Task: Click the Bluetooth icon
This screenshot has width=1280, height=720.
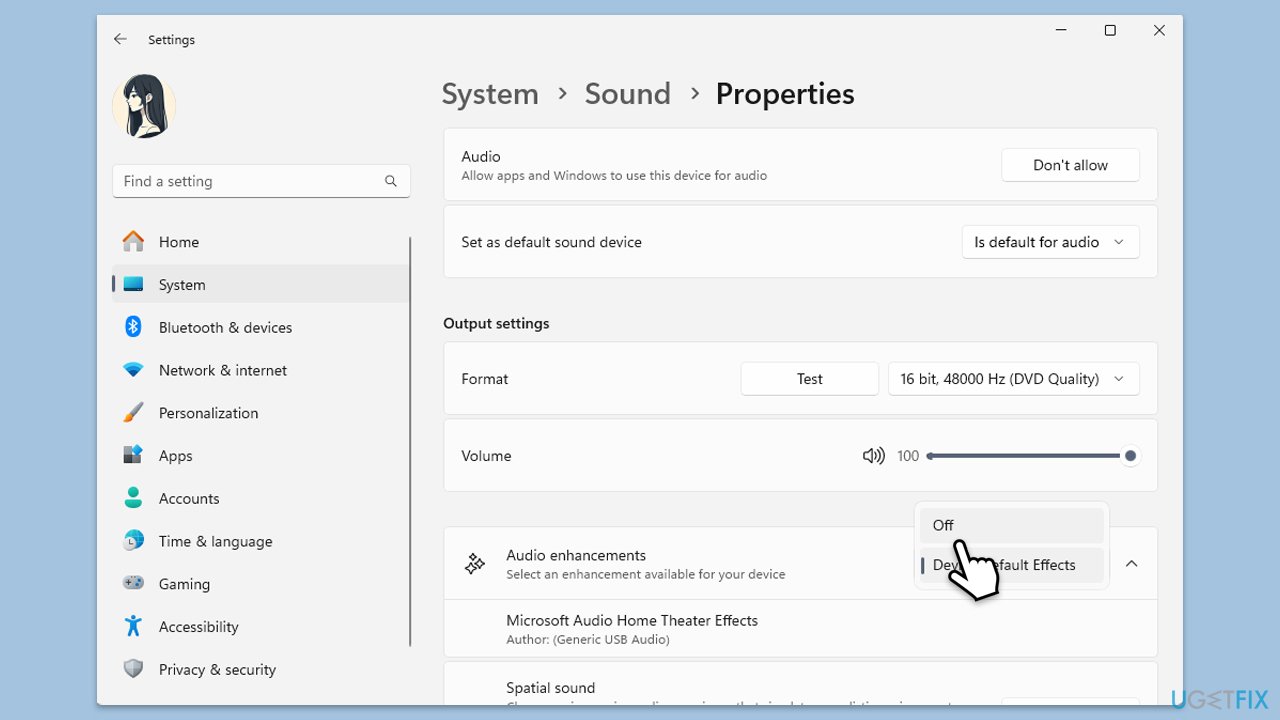Action: click(x=133, y=327)
